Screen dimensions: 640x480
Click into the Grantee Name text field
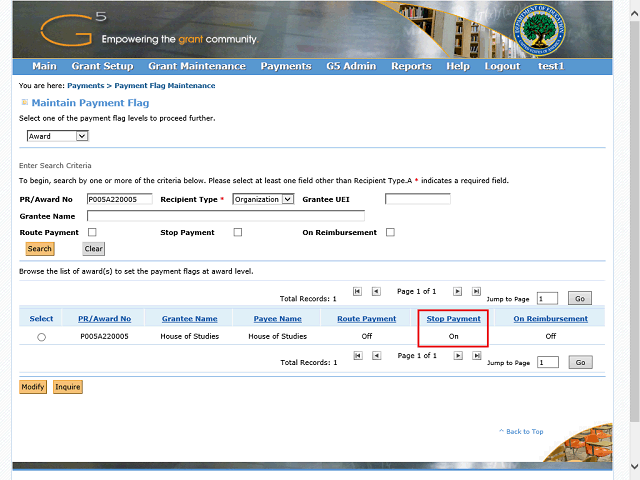tap(226, 215)
